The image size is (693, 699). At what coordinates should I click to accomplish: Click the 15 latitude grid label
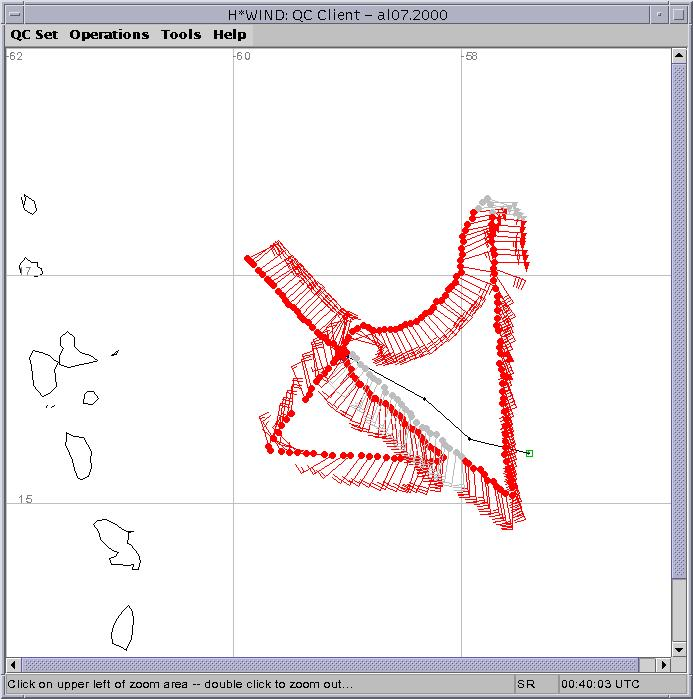(x=24, y=499)
